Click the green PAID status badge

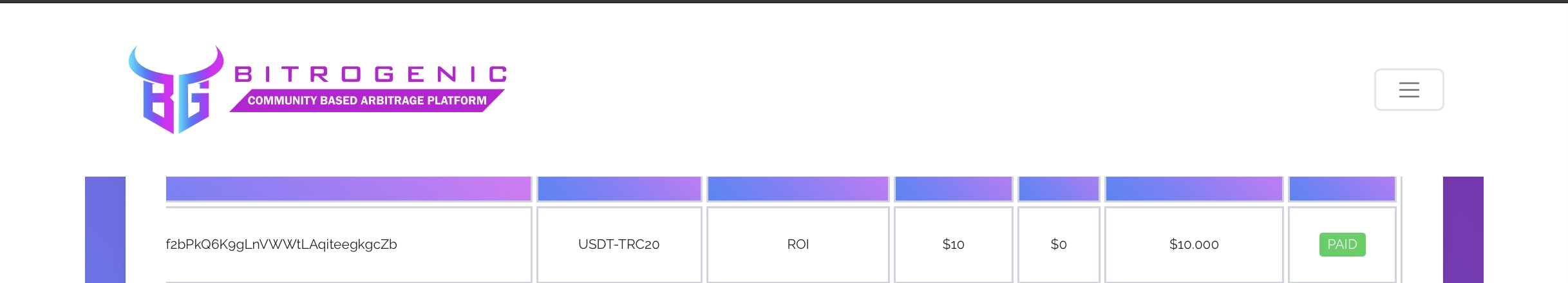(x=1342, y=244)
